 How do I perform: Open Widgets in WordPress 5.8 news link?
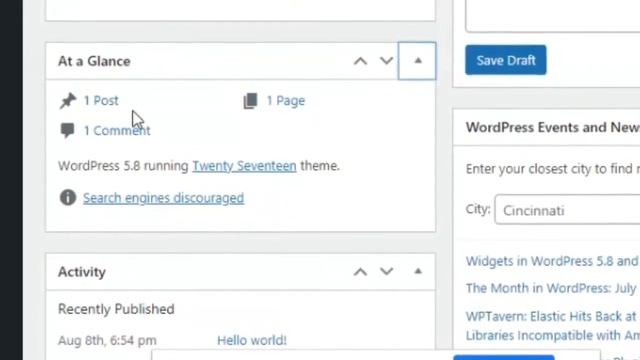tap(553, 261)
